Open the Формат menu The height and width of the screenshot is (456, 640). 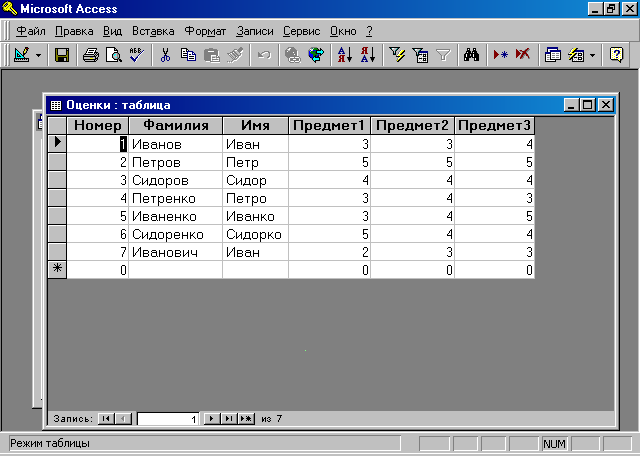tap(205, 31)
